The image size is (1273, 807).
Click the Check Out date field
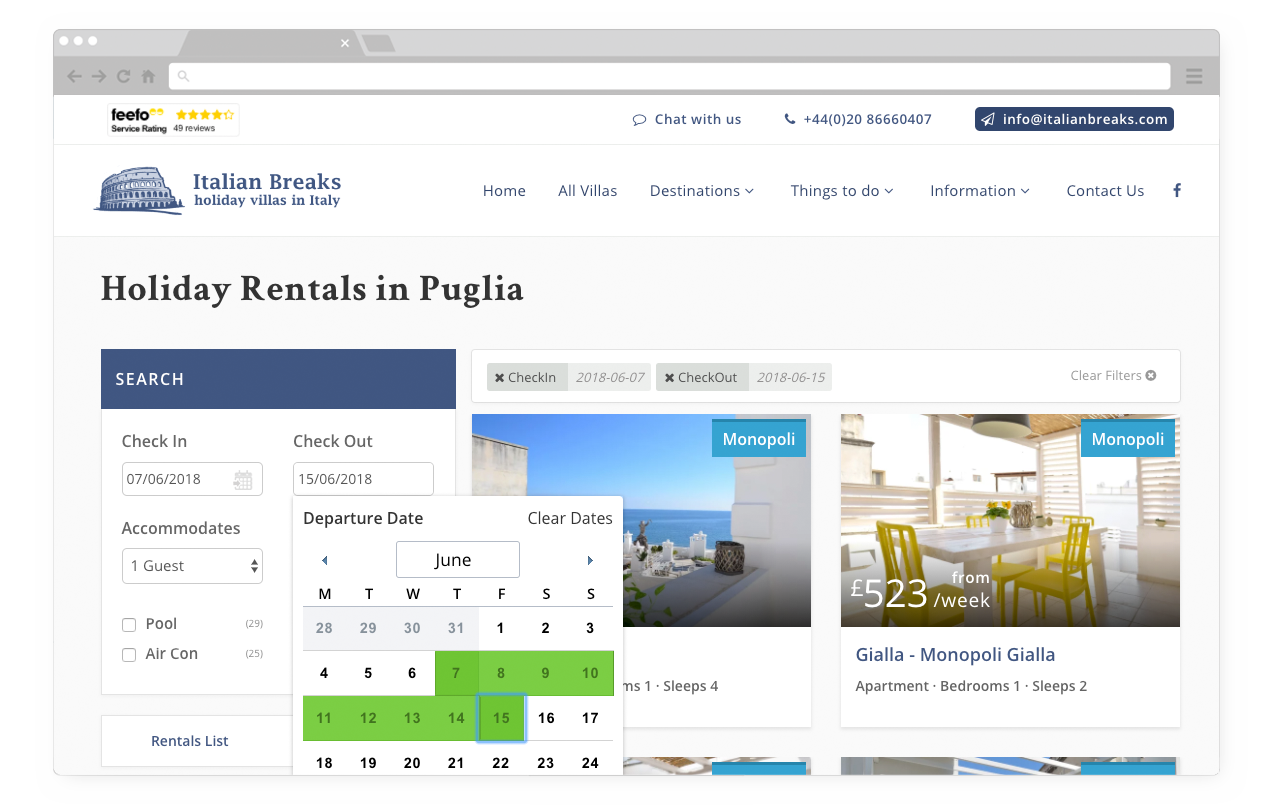[363, 479]
